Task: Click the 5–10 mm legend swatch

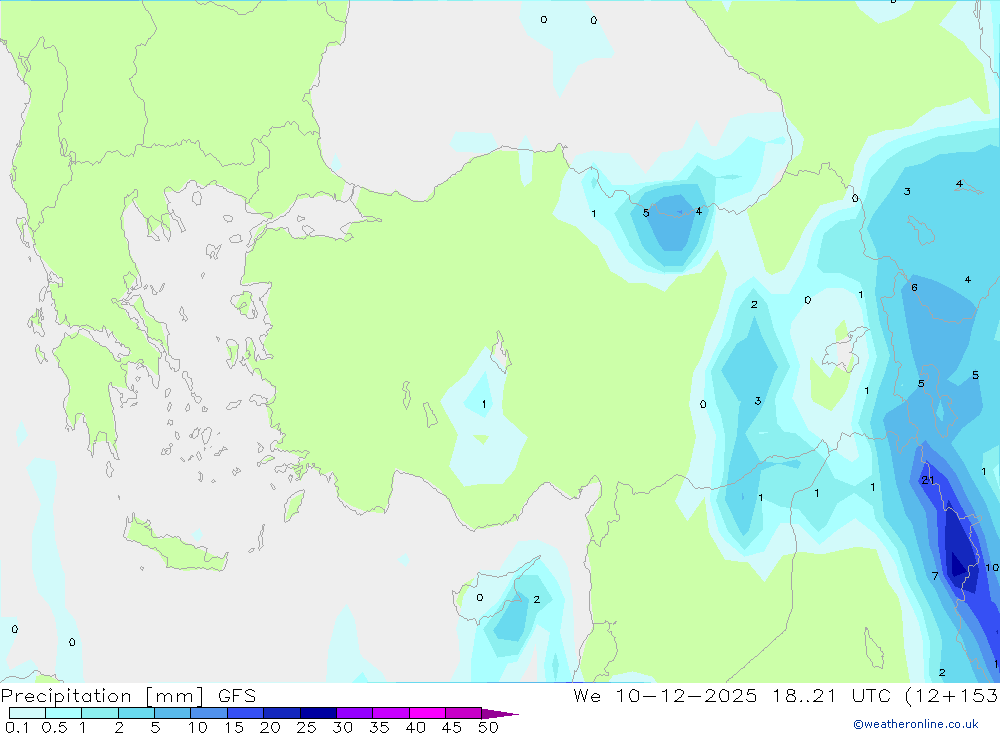Action: click(x=172, y=713)
